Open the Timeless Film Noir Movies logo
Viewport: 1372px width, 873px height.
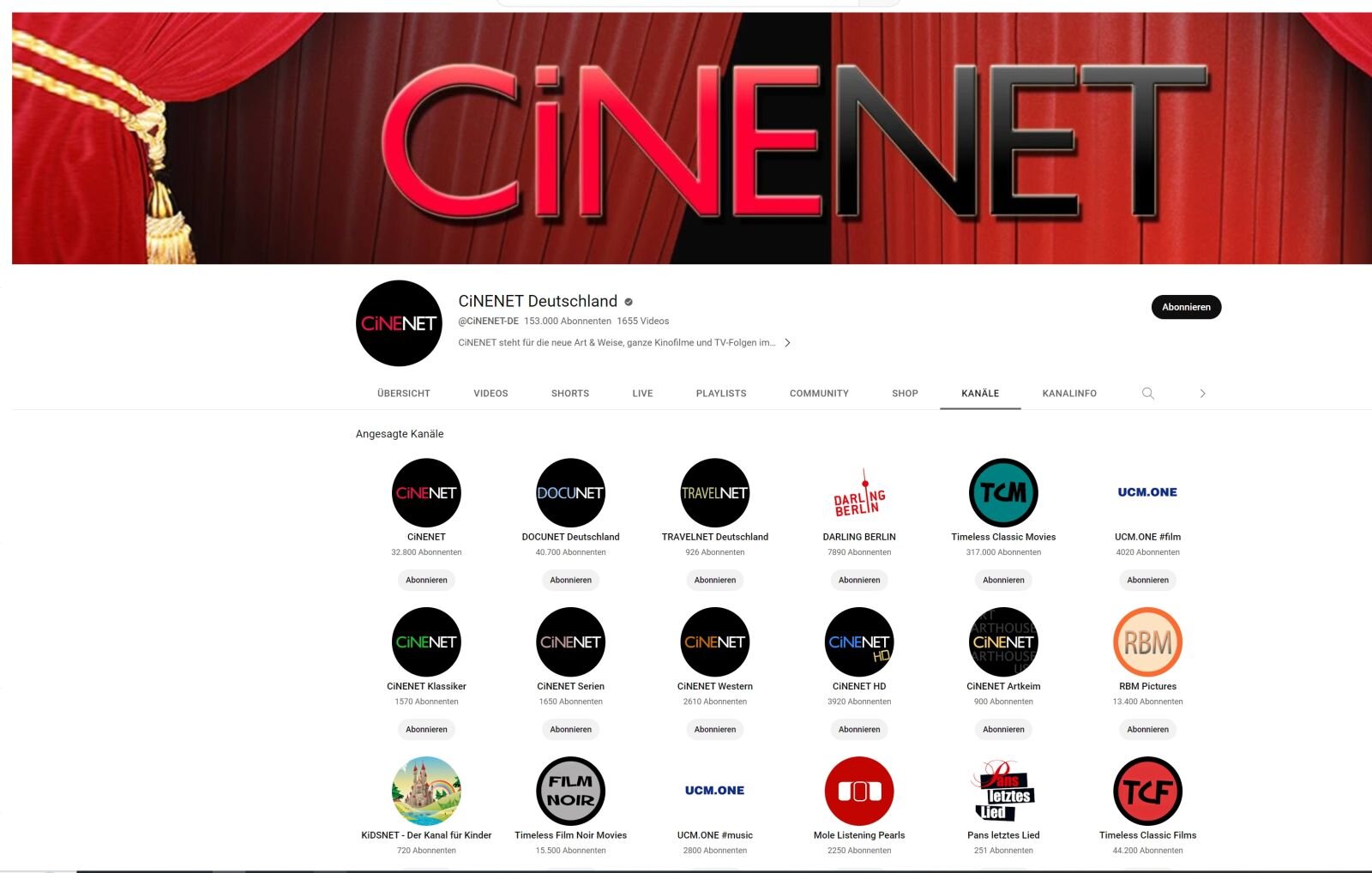[x=570, y=791]
